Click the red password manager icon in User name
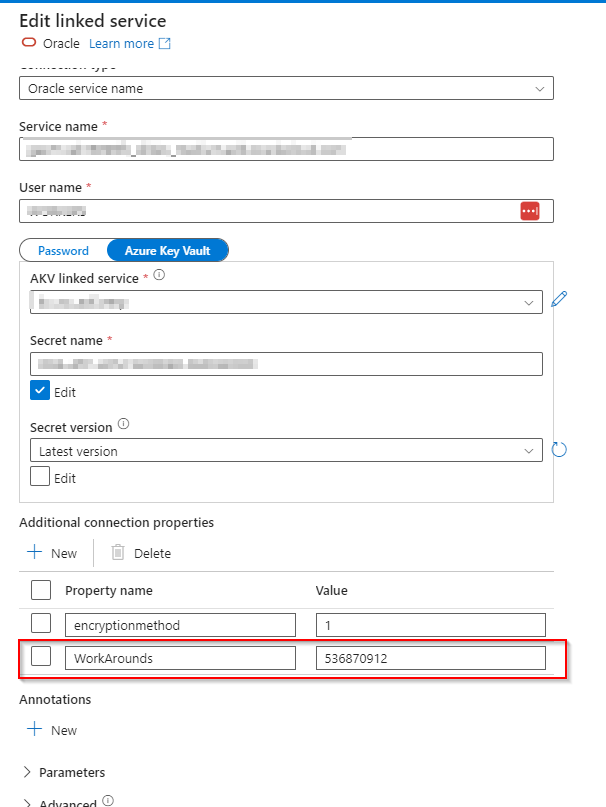The height and width of the screenshot is (807, 606). tap(530, 211)
